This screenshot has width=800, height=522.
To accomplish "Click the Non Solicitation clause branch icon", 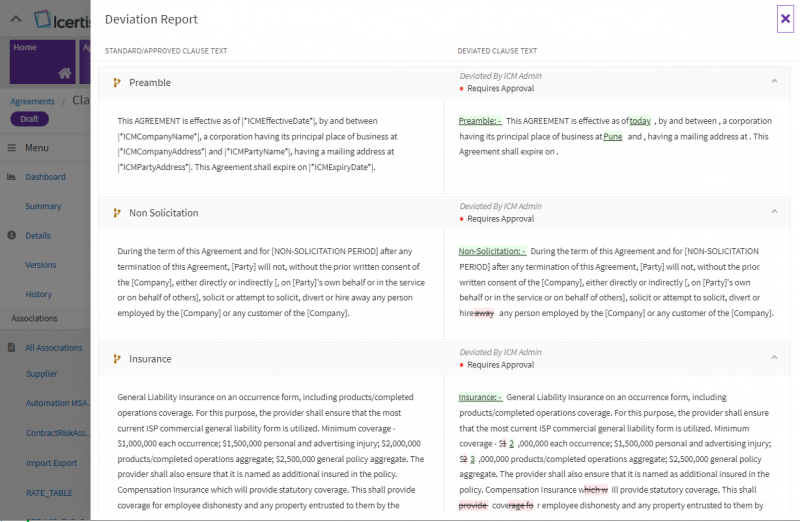I will point(117,213).
